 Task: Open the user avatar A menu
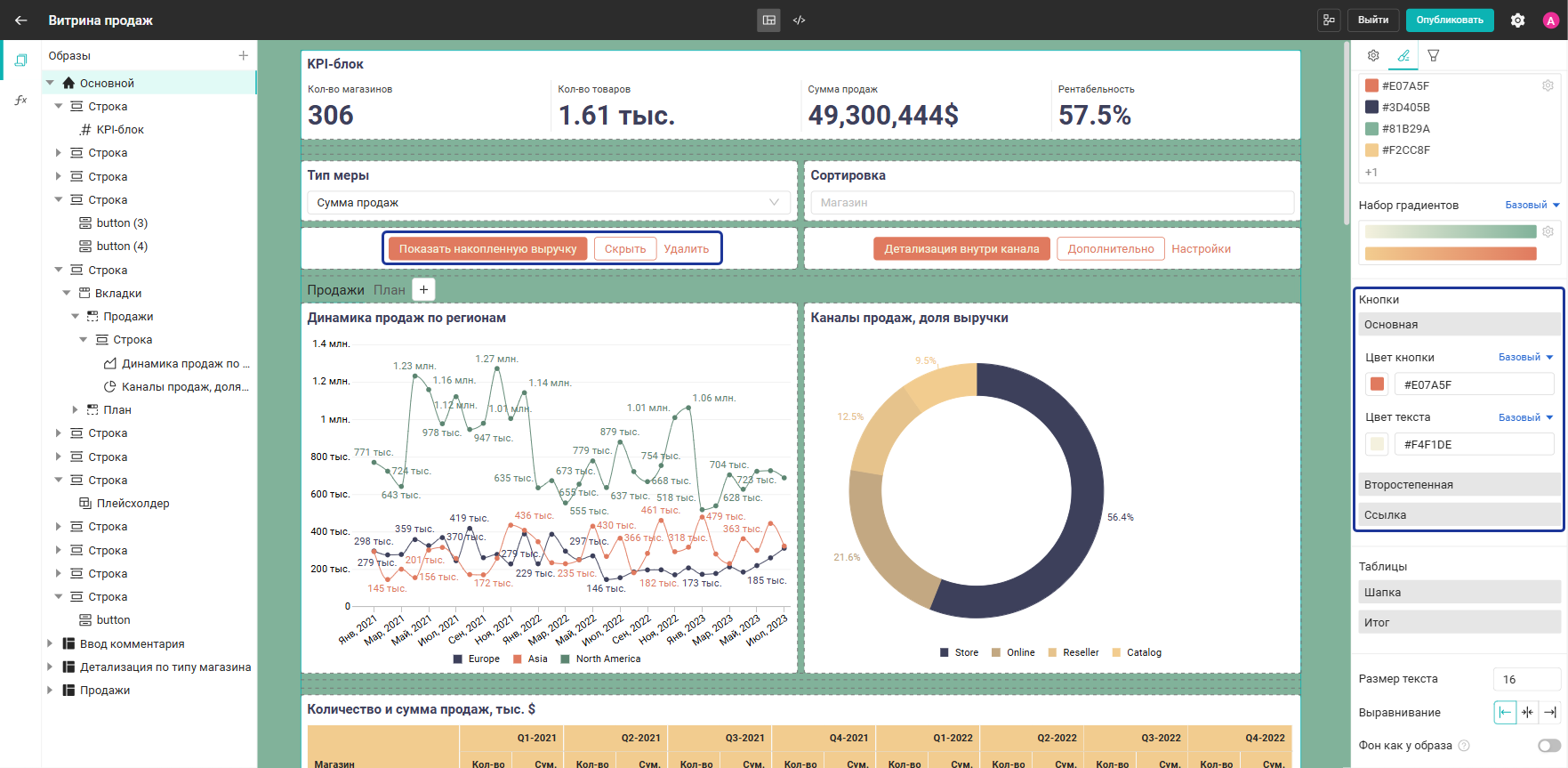(x=1551, y=20)
